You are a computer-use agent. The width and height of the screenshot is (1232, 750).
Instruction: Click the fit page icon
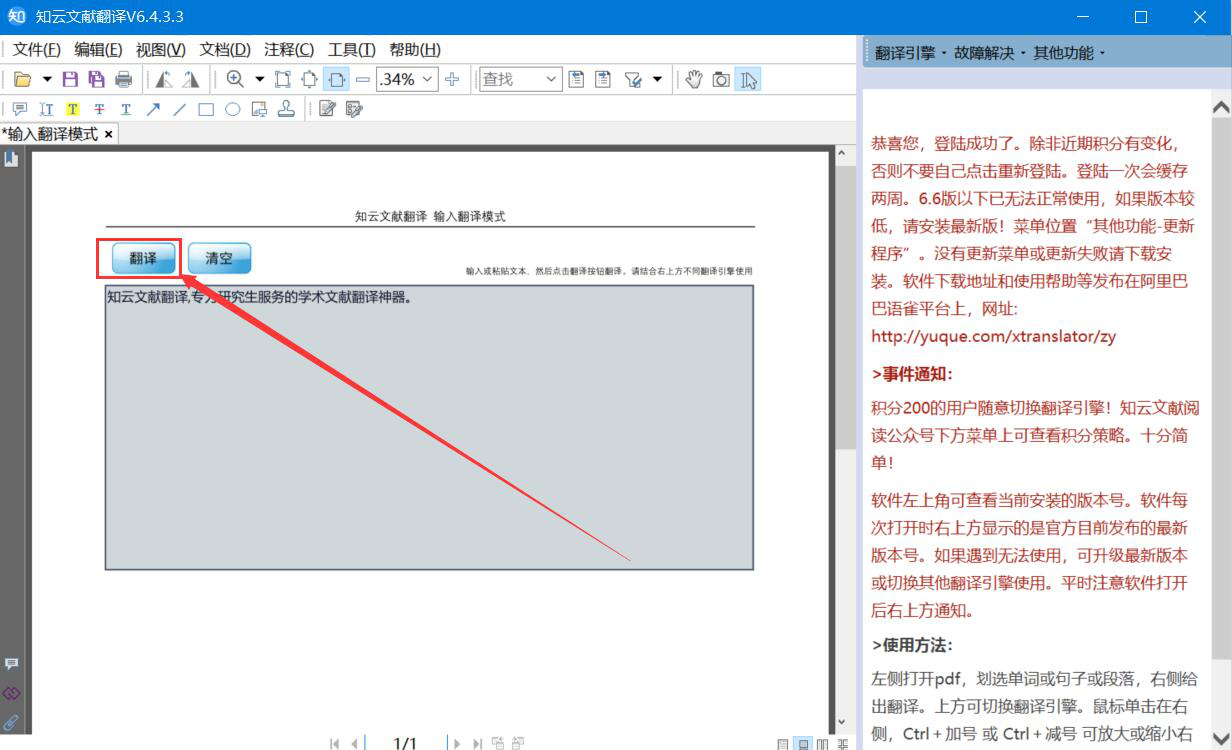(x=309, y=79)
